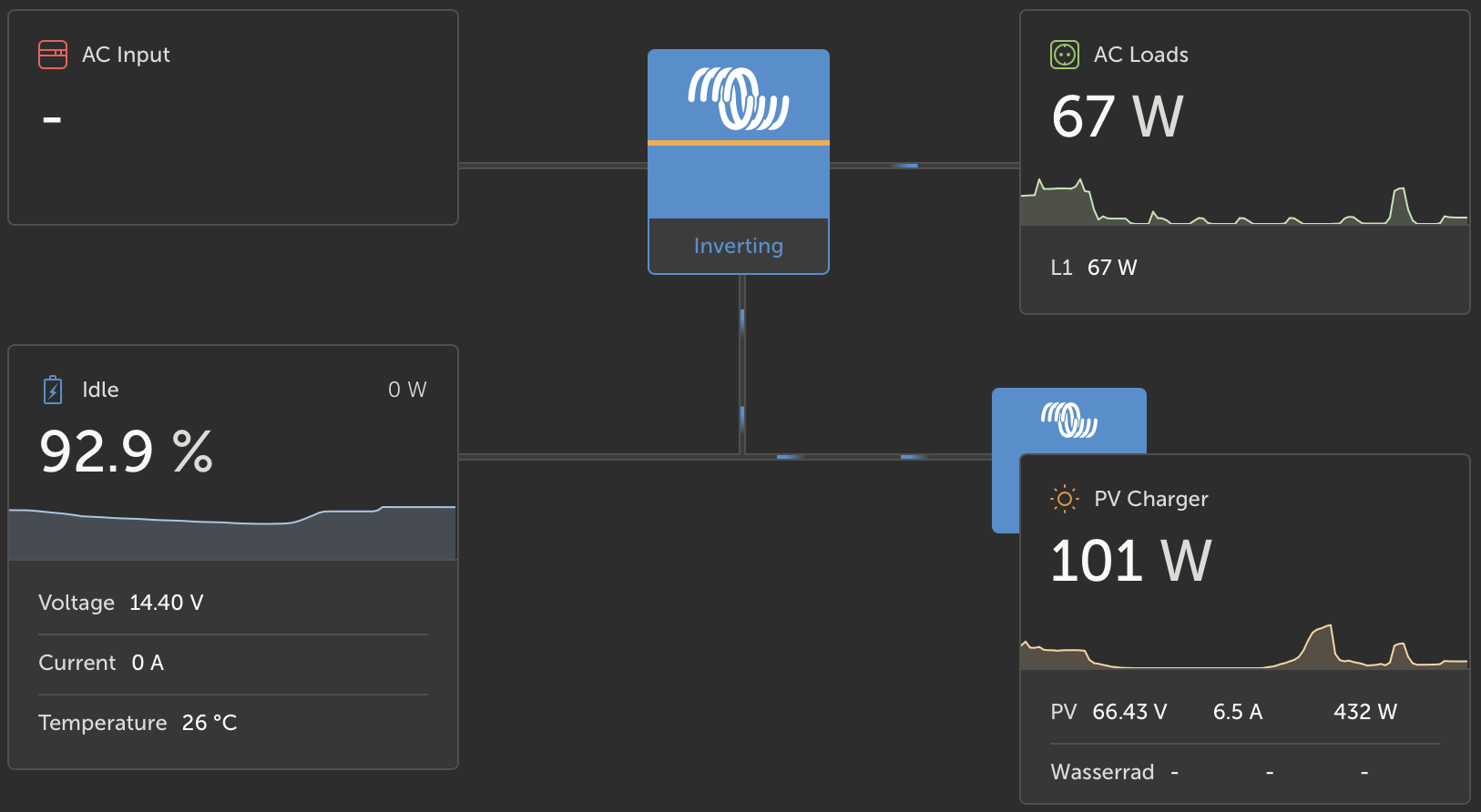The height and width of the screenshot is (812, 1481).
Task: Select the Wasserrad row label
Action: [1102, 772]
